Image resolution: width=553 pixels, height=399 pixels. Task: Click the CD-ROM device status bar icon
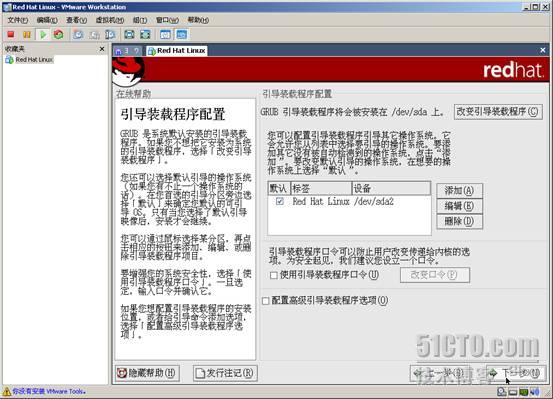[x=513, y=392]
